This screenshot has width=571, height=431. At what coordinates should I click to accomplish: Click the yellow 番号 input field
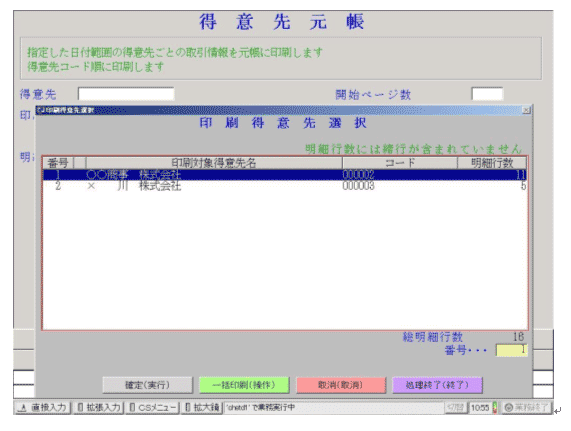511,350
